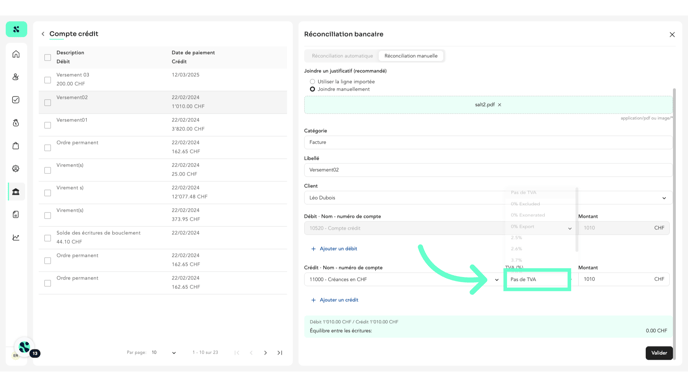The height and width of the screenshot is (387, 688).
Task: Click the Description column header
Action: pyautogui.click(x=70, y=53)
